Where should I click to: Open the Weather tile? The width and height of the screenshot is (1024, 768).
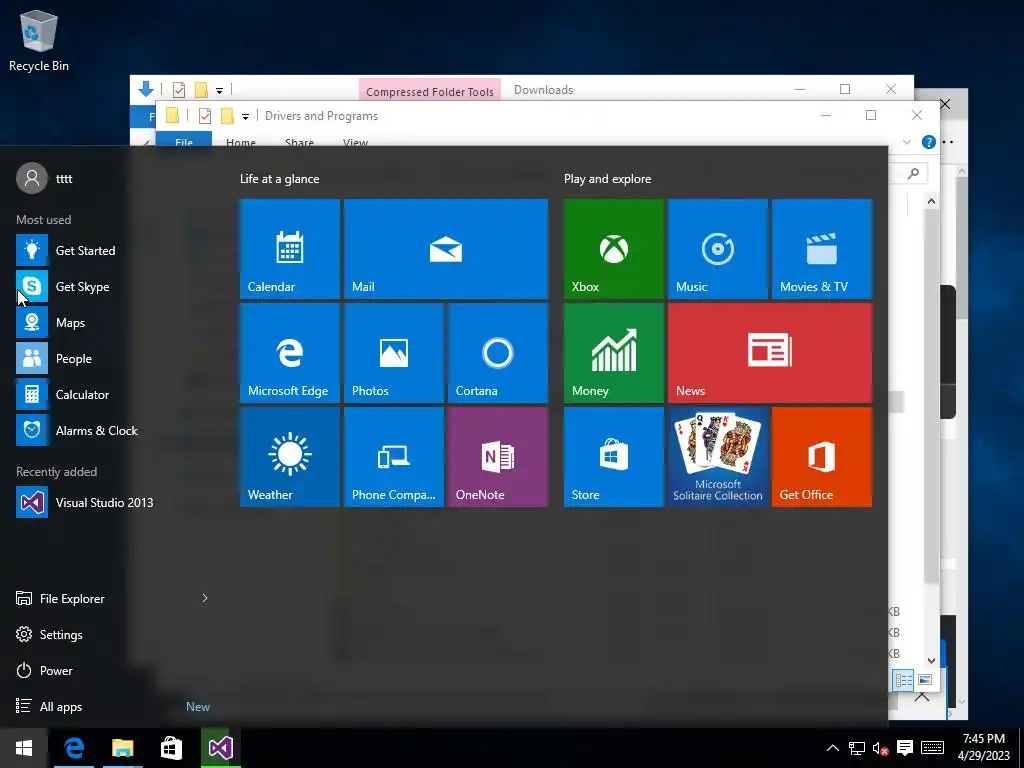tap(289, 456)
